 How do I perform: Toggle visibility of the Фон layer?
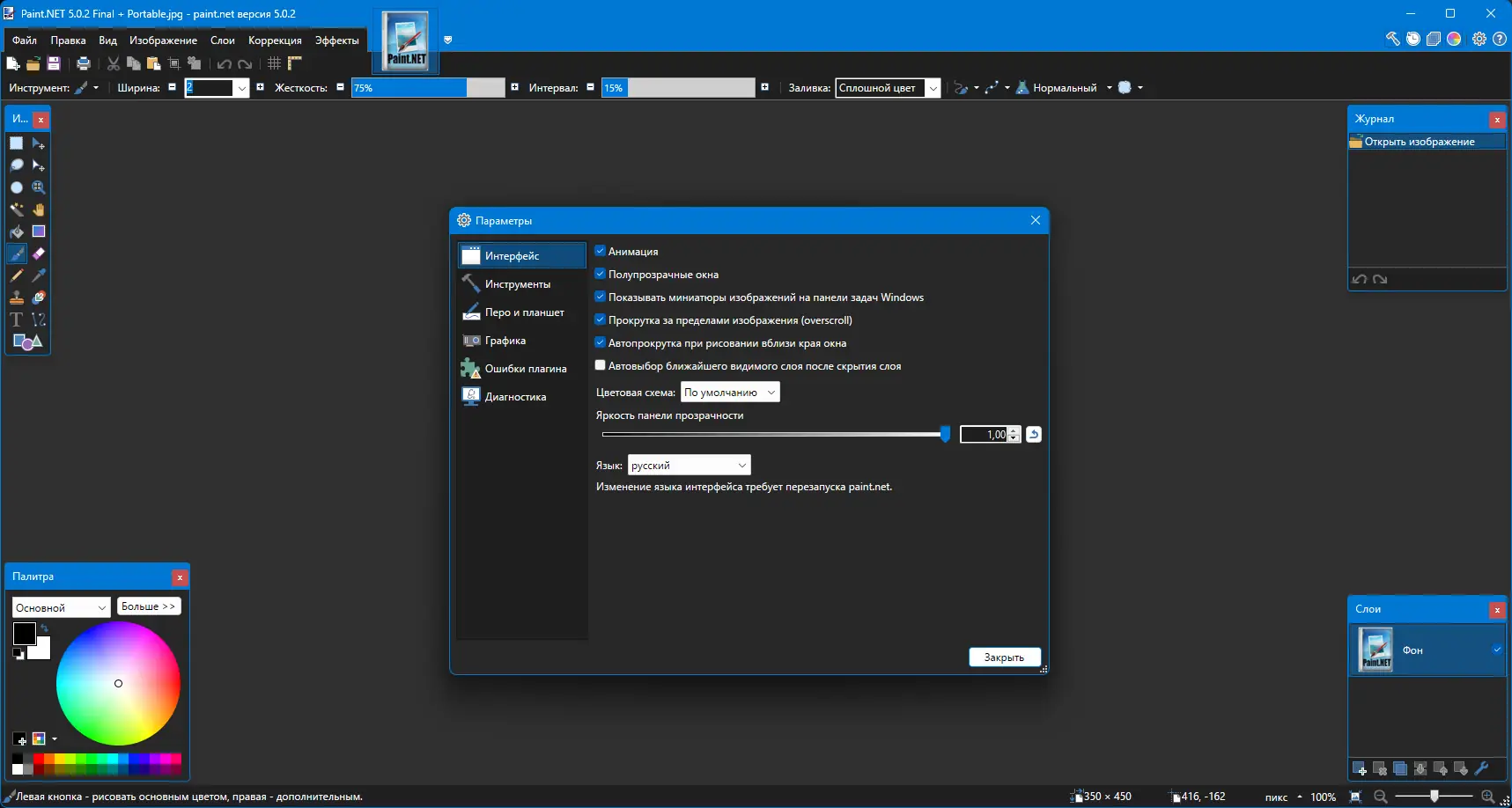tap(1497, 650)
